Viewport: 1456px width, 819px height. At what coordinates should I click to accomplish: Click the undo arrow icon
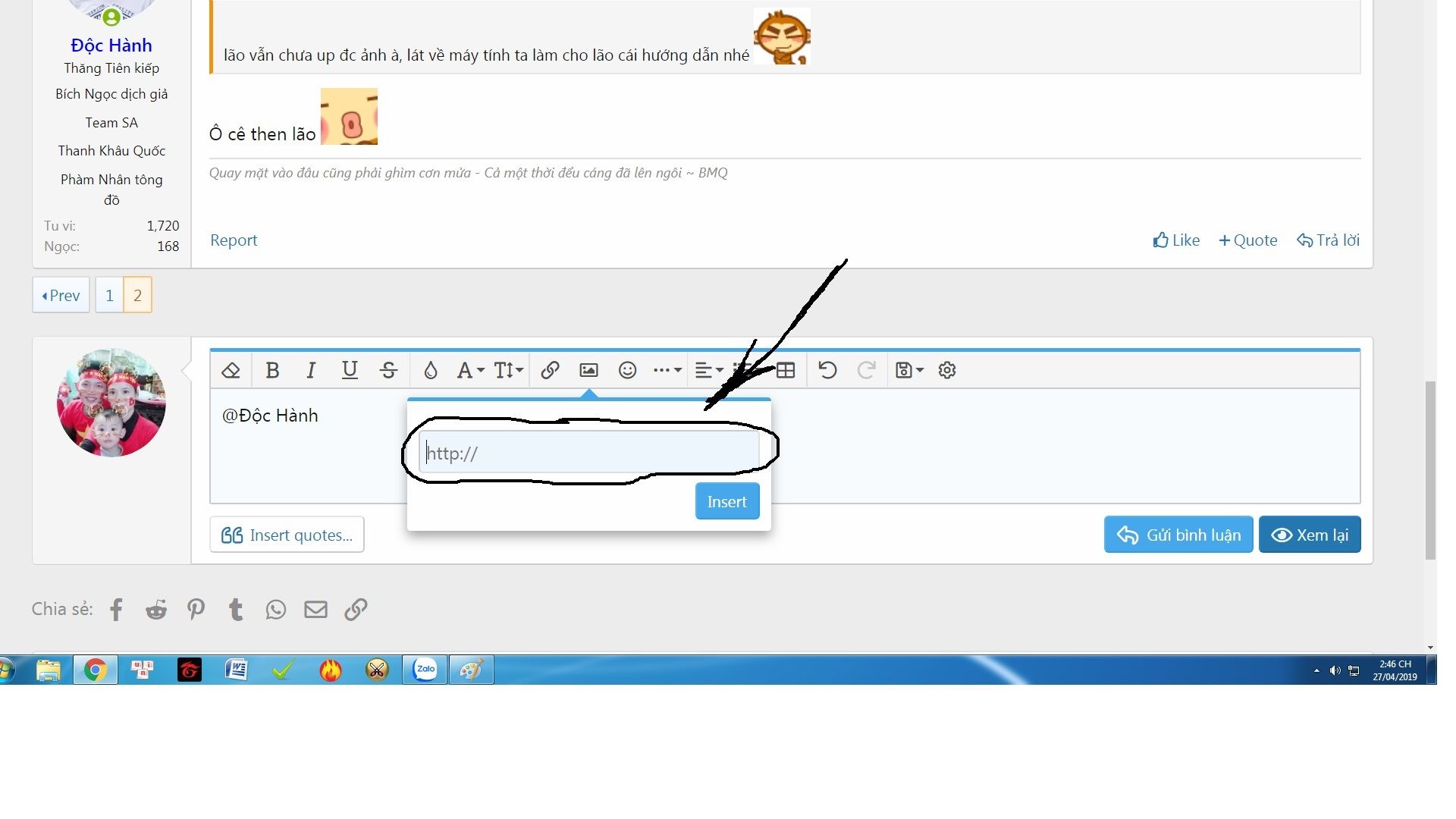click(x=827, y=370)
